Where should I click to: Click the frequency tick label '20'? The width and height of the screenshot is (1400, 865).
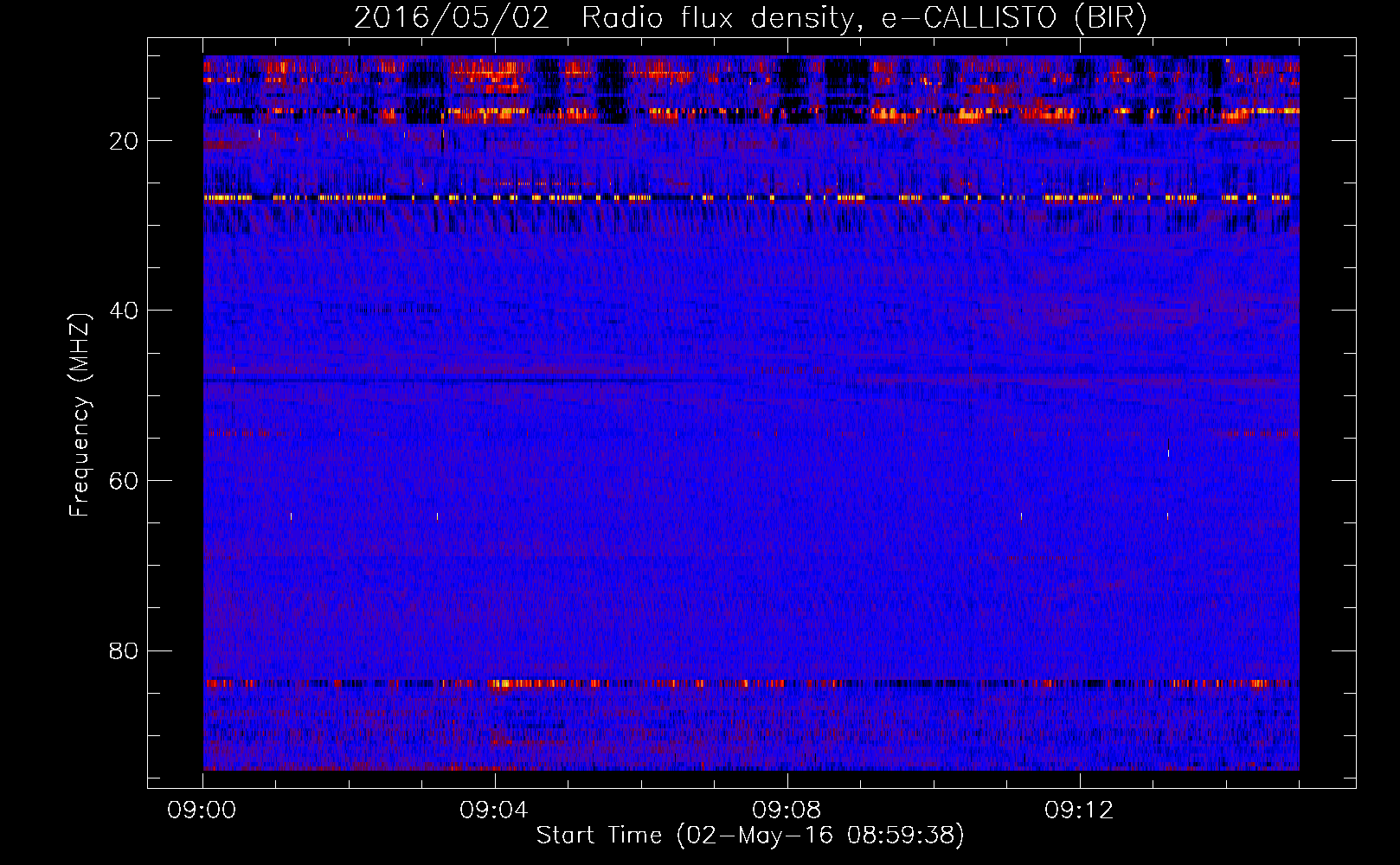click(x=125, y=141)
